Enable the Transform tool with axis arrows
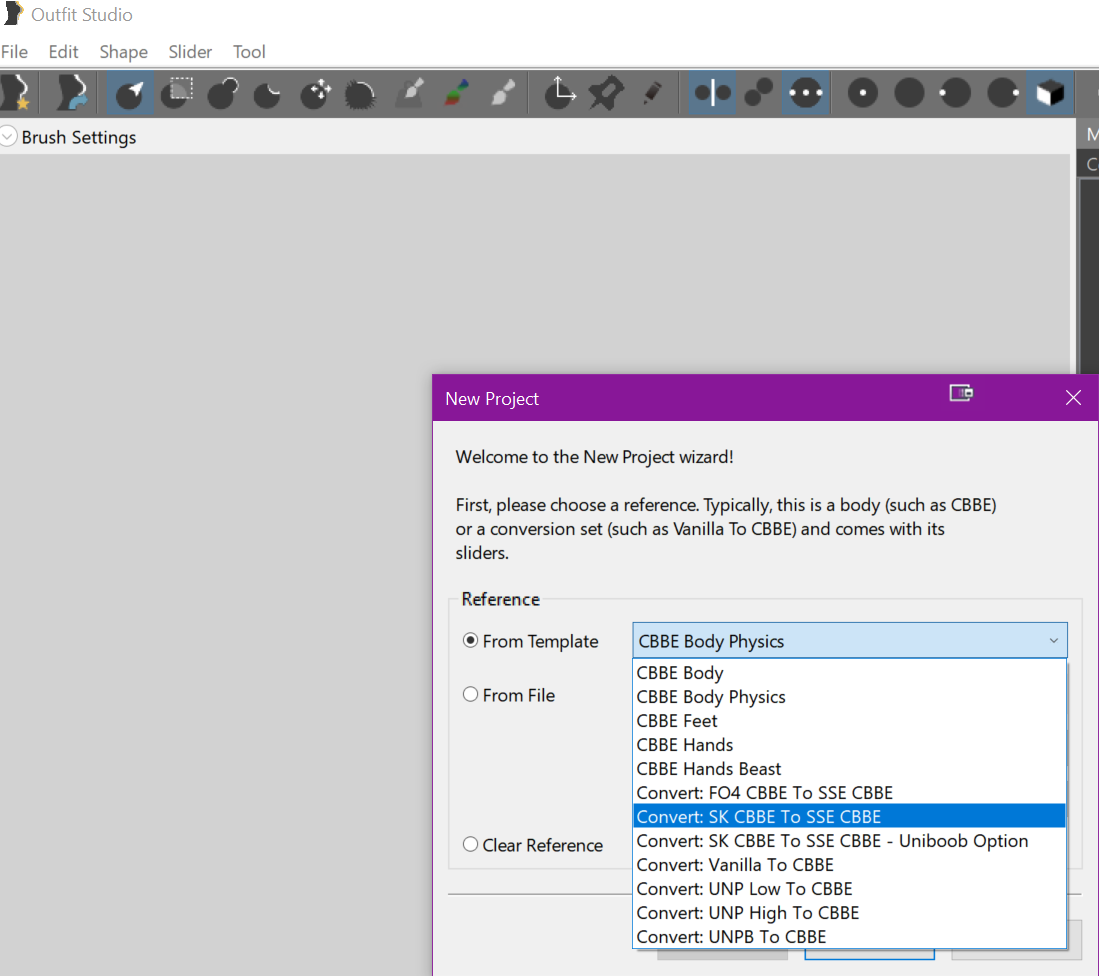The width and height of the screenshot is (1099, 976). 560,92
